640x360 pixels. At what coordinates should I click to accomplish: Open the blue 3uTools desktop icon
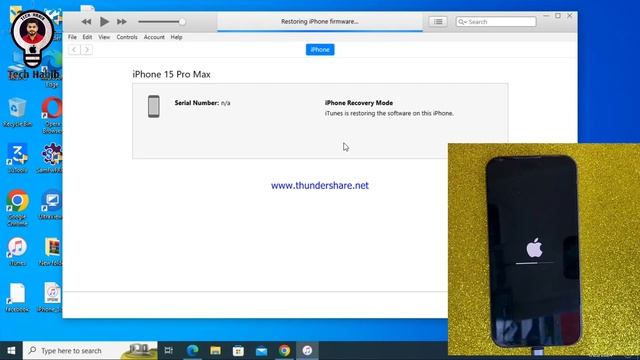click(x=17, y=159)
